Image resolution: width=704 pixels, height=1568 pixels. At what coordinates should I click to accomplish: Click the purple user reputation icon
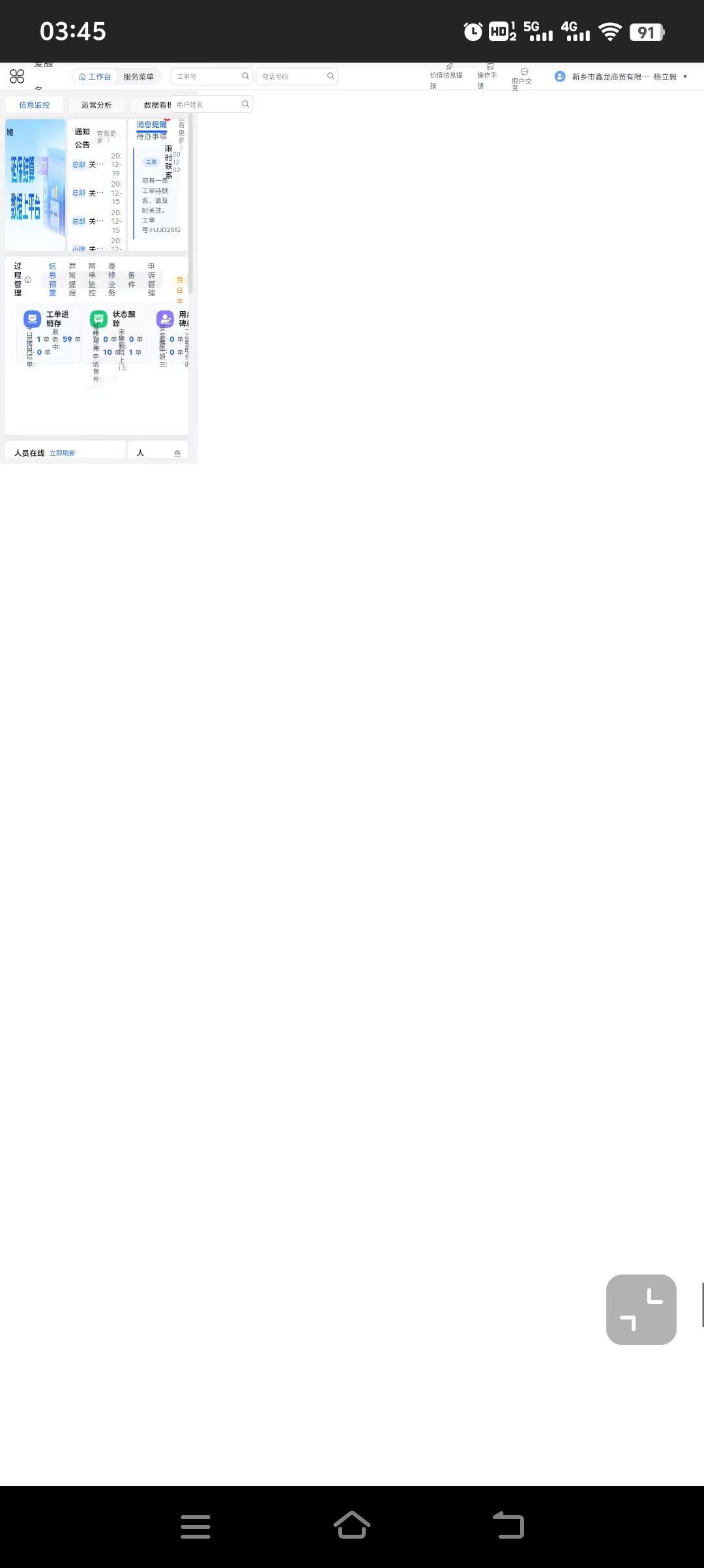(x=165, y=319)
